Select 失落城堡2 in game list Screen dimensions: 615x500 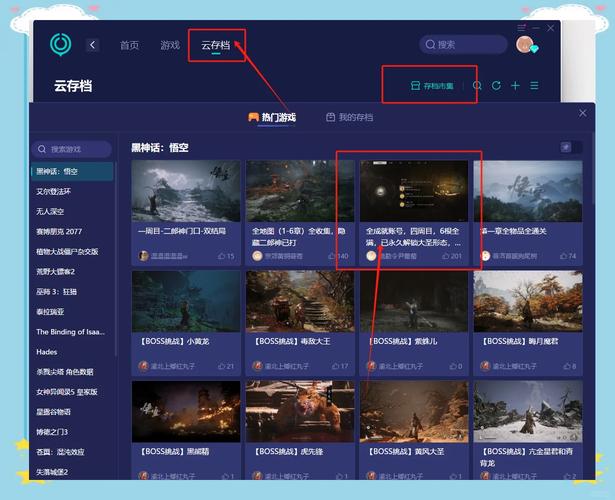[52, 472]
